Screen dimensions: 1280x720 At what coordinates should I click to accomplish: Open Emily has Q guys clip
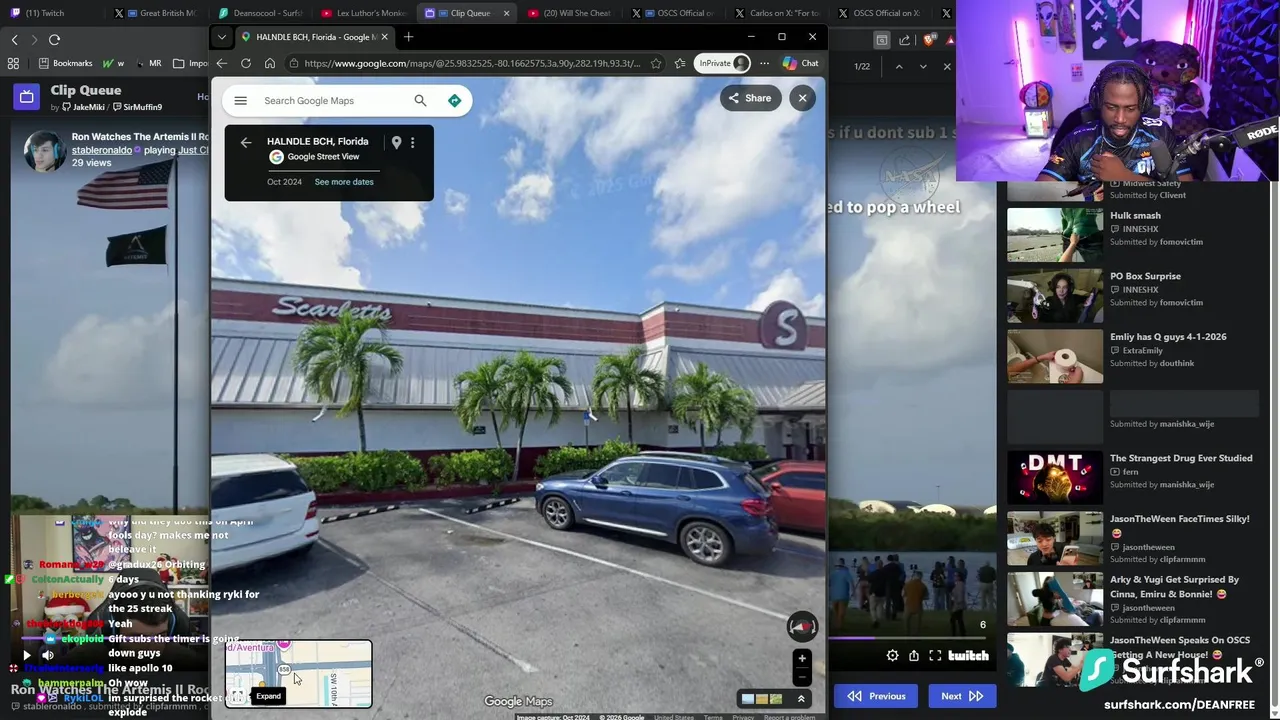pyautogui.click(x=1168, y=337)
